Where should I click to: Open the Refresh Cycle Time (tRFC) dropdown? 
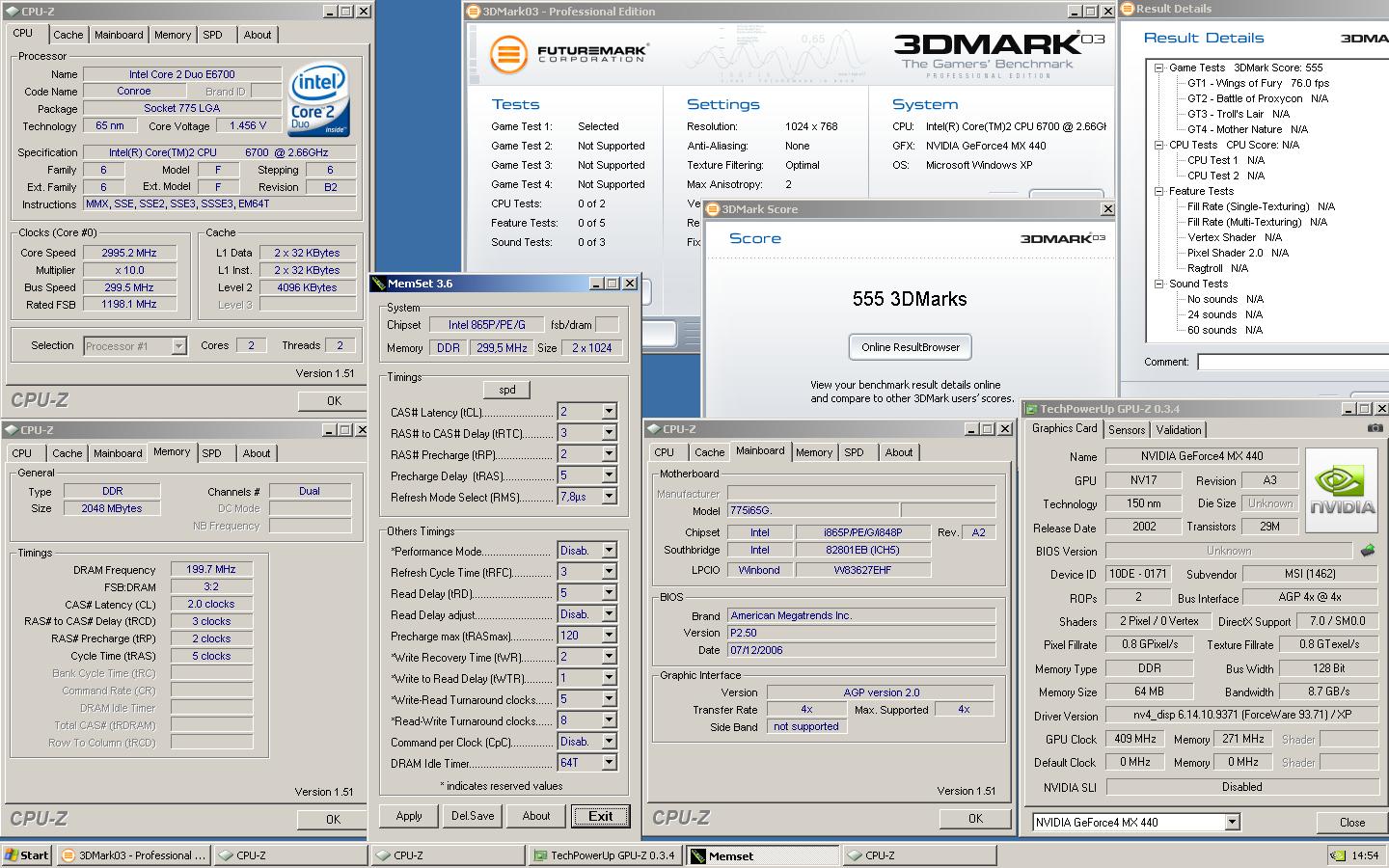click(609, 572)
